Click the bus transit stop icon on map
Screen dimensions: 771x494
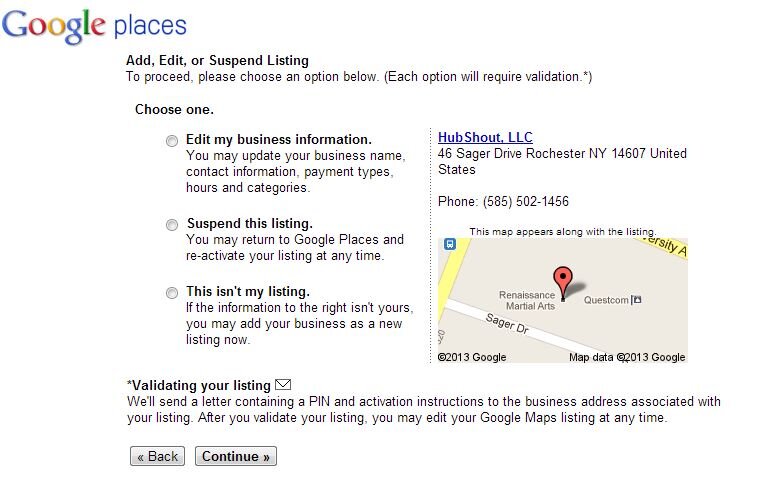click(450, 244)
